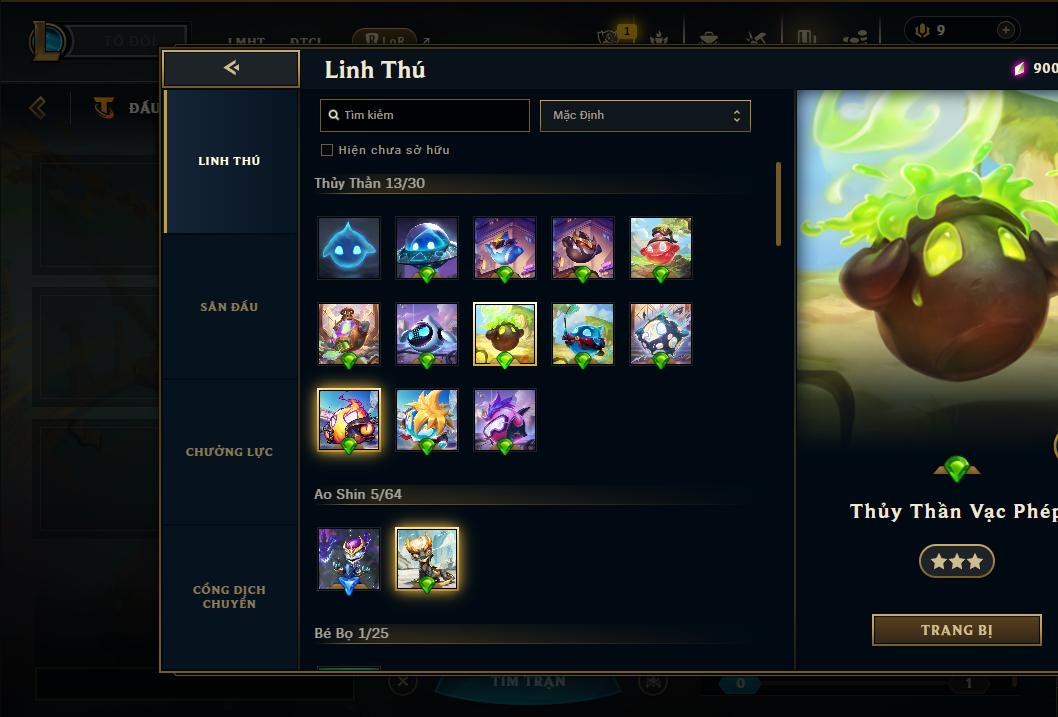Screen dimensions: 1058x717
Task: Select the dark cauldron River Sprite thumbnail
Action: pyautogui.click(x=505, y=334)
